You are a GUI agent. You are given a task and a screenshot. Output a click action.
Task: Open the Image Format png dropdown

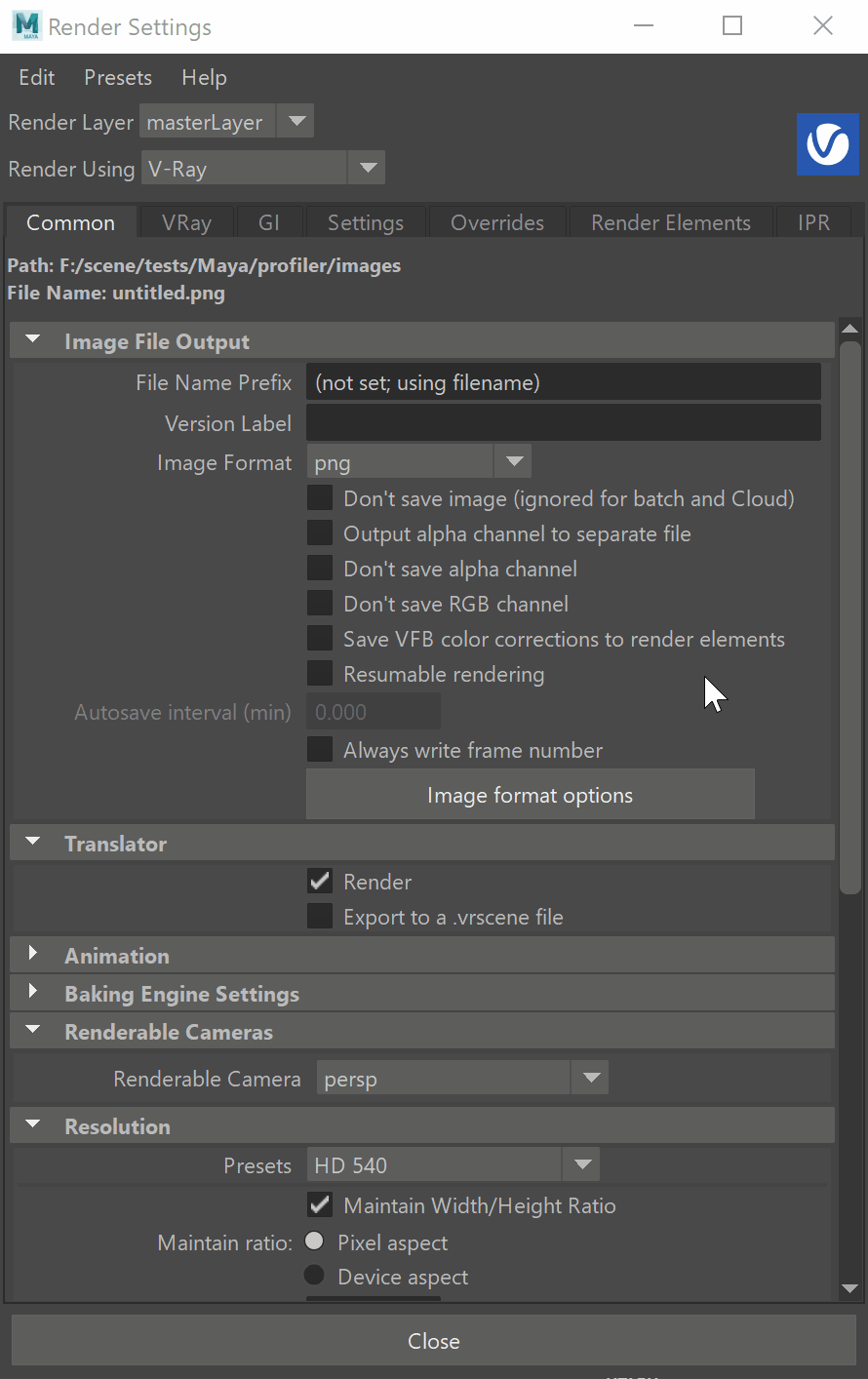click(418, 462)
